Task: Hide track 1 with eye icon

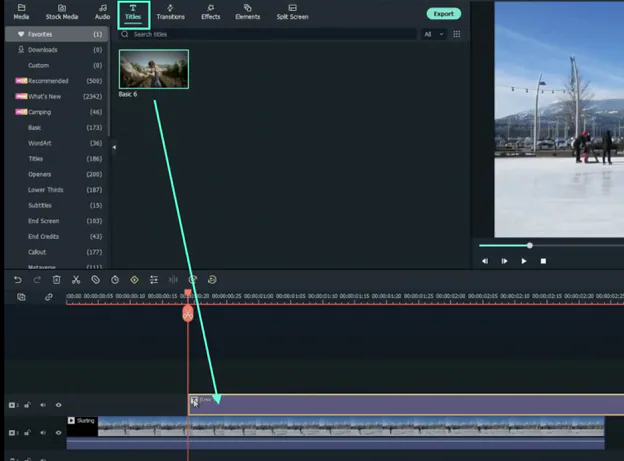Action: (x=58, y=433)
